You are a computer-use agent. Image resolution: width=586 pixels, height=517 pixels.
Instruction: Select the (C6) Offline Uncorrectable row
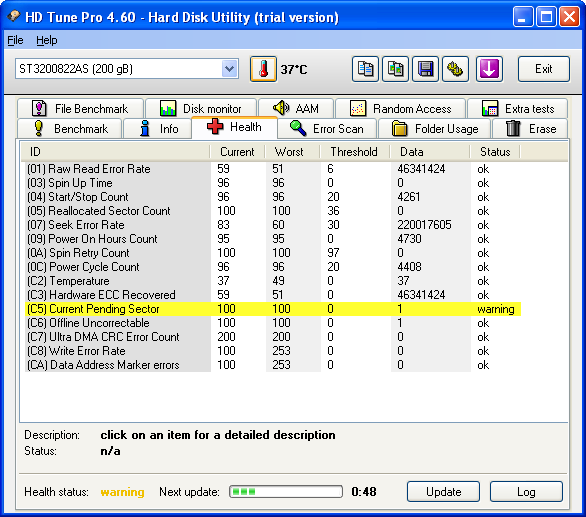coord(273,323)
